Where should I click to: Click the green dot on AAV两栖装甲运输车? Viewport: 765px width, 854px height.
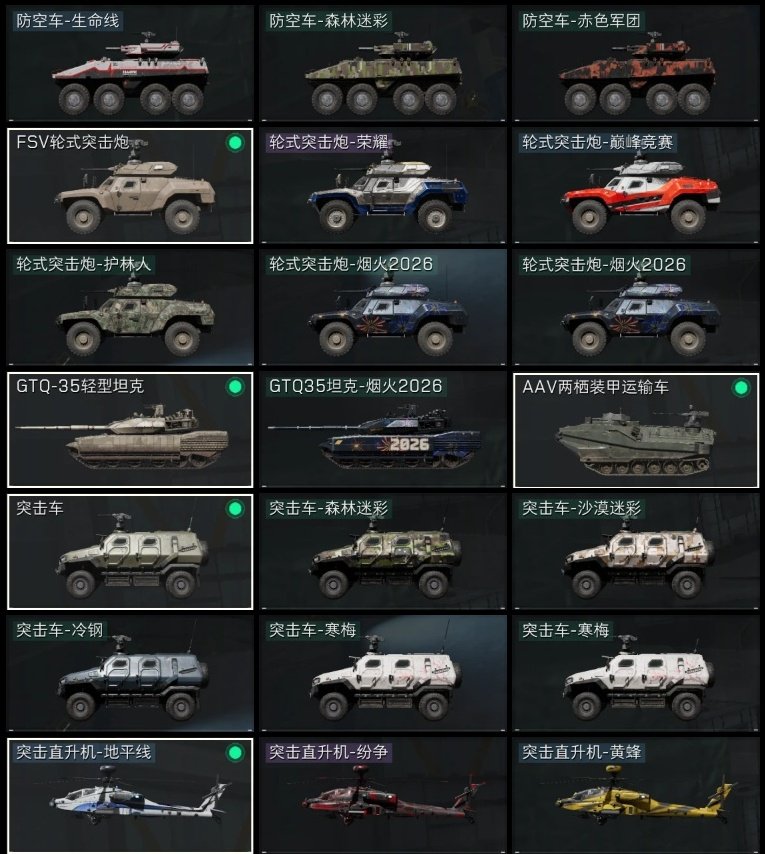click(x=741, y=388)
